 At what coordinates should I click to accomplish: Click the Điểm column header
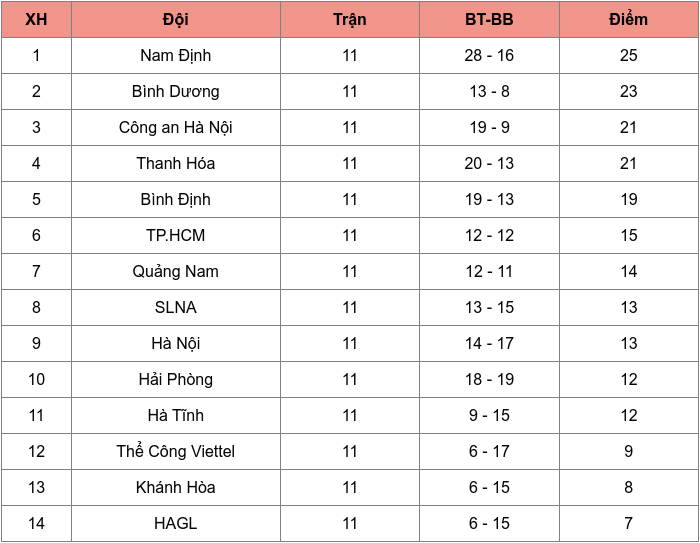[629, 19]
